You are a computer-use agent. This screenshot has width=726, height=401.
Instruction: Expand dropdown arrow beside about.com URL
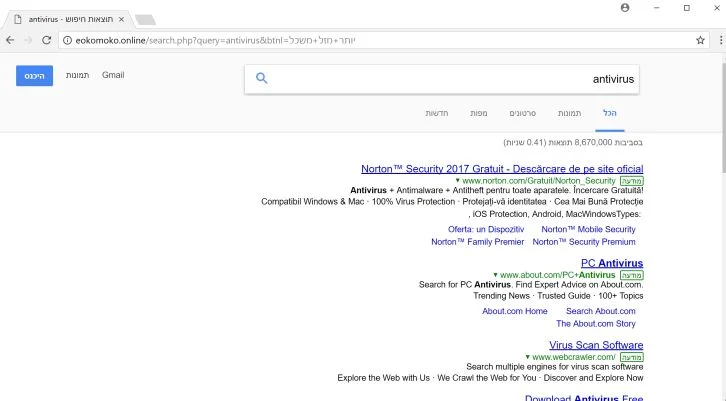495,275
